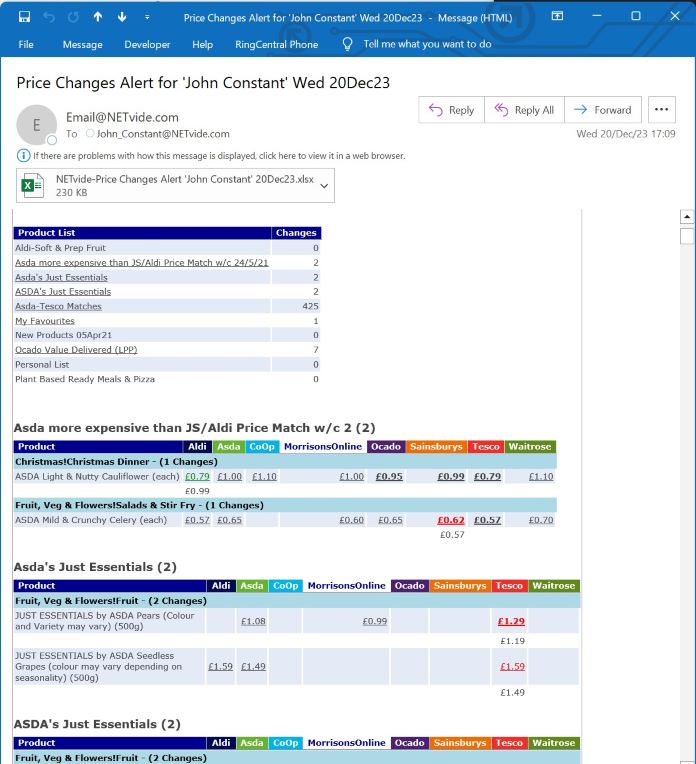Click the Ocado £0.95 cauliflower price
Screen dimensions: 696x764
pyautogui.click(x=389, y=477)
